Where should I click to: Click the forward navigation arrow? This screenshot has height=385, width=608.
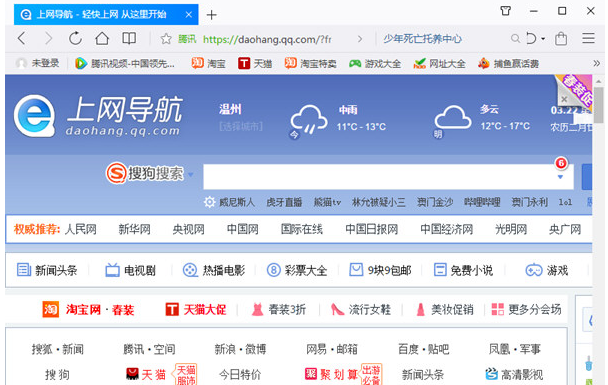click(x=48, y=38)
